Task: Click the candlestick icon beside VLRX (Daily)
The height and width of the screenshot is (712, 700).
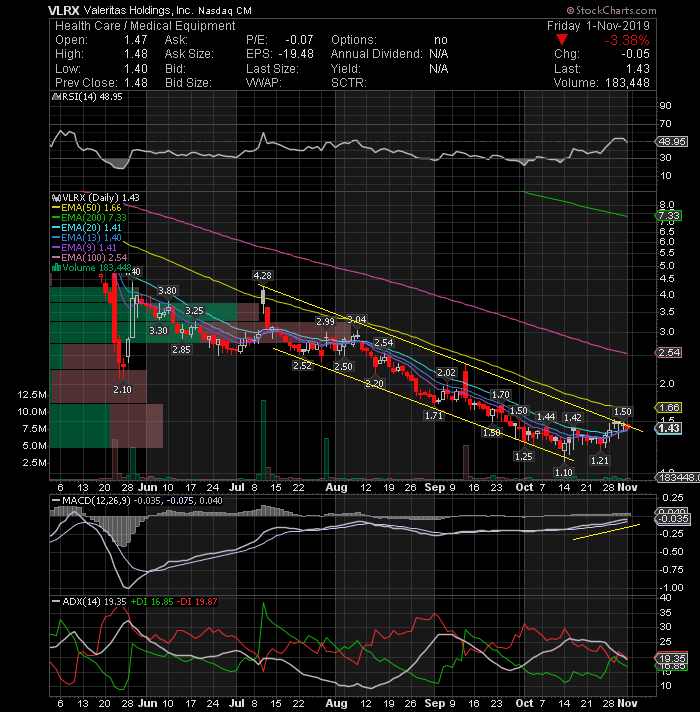Action: tap(56, 198)
